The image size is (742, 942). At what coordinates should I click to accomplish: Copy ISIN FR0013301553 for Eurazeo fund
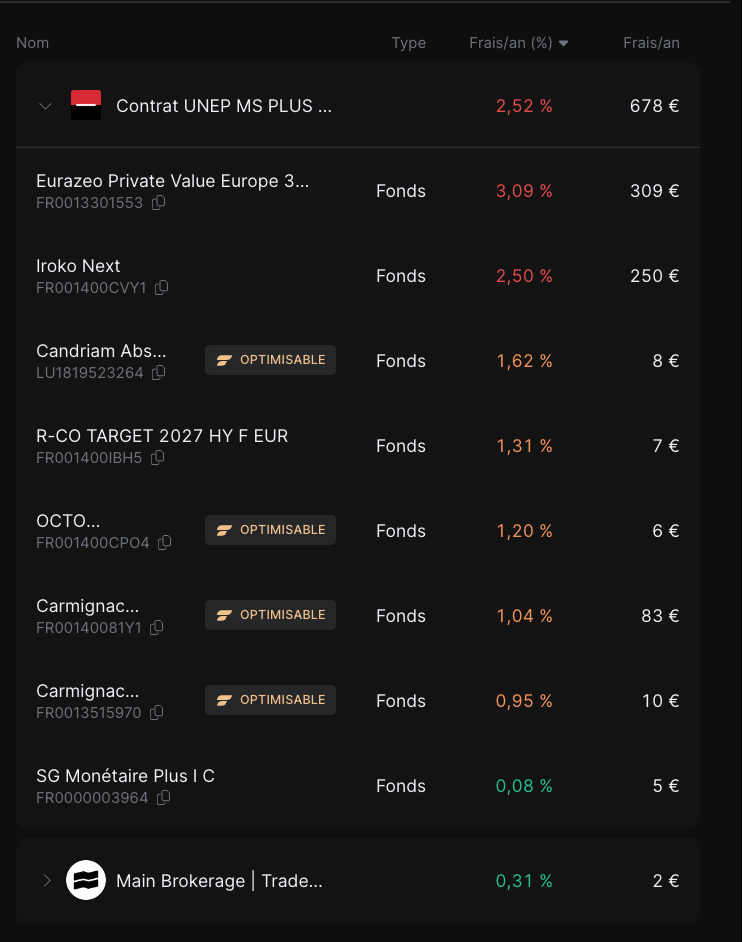(x=159, y=203)
